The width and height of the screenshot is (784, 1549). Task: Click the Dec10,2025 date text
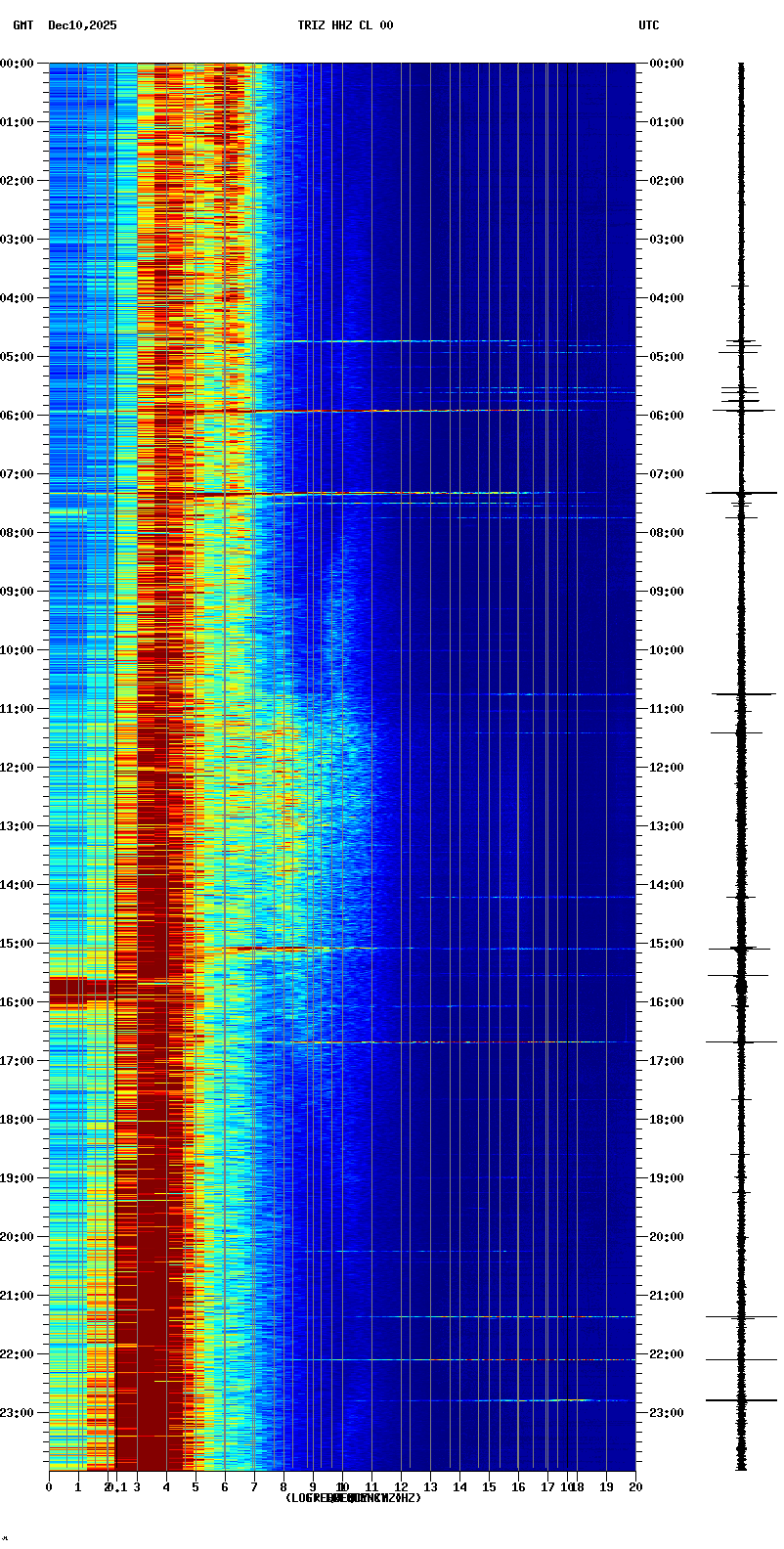(82, 25)
